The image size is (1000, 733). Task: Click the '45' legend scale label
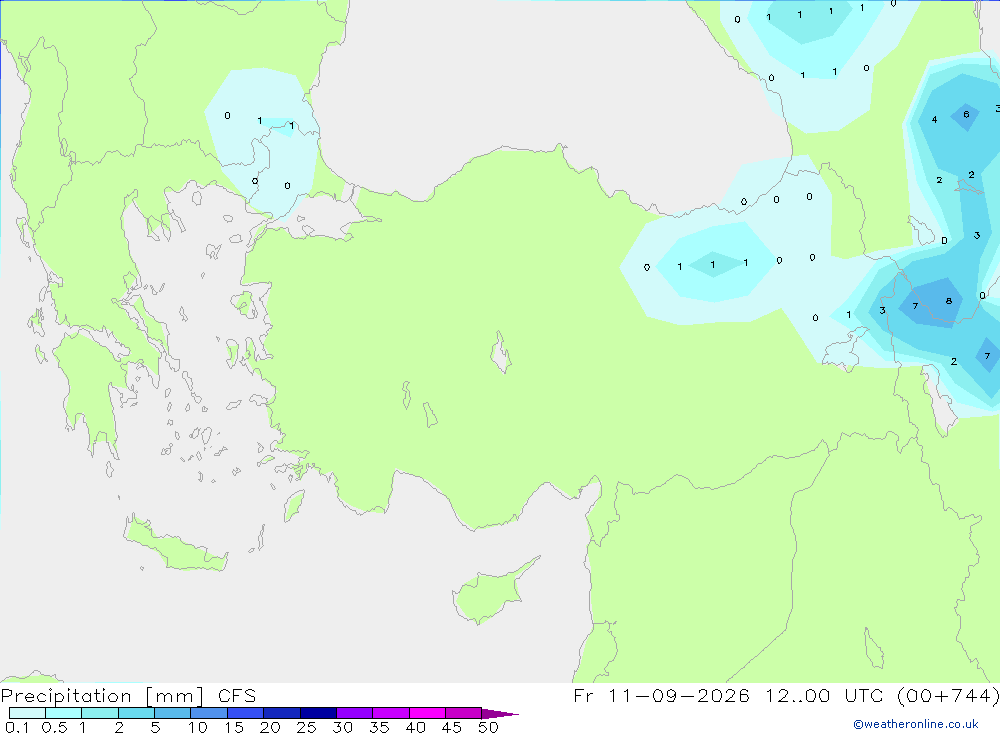(x=452, y=727)
